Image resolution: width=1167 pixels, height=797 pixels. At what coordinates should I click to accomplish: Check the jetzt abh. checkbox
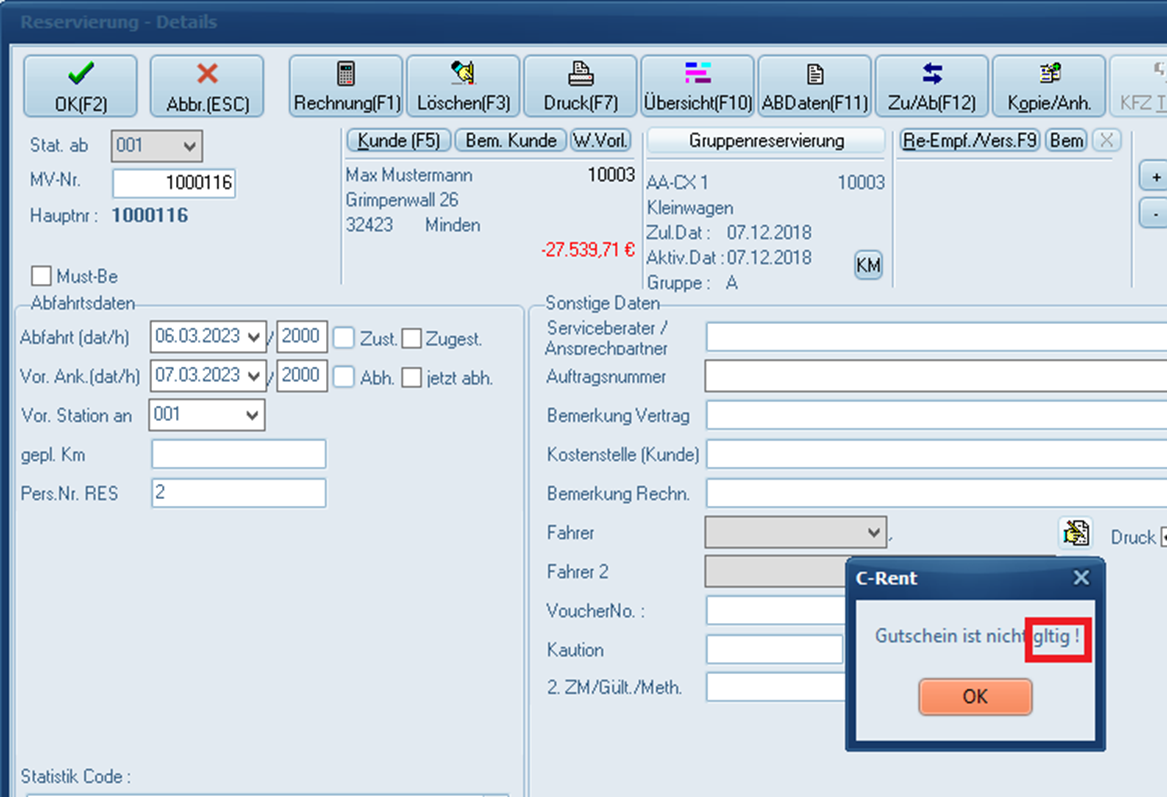412,378
